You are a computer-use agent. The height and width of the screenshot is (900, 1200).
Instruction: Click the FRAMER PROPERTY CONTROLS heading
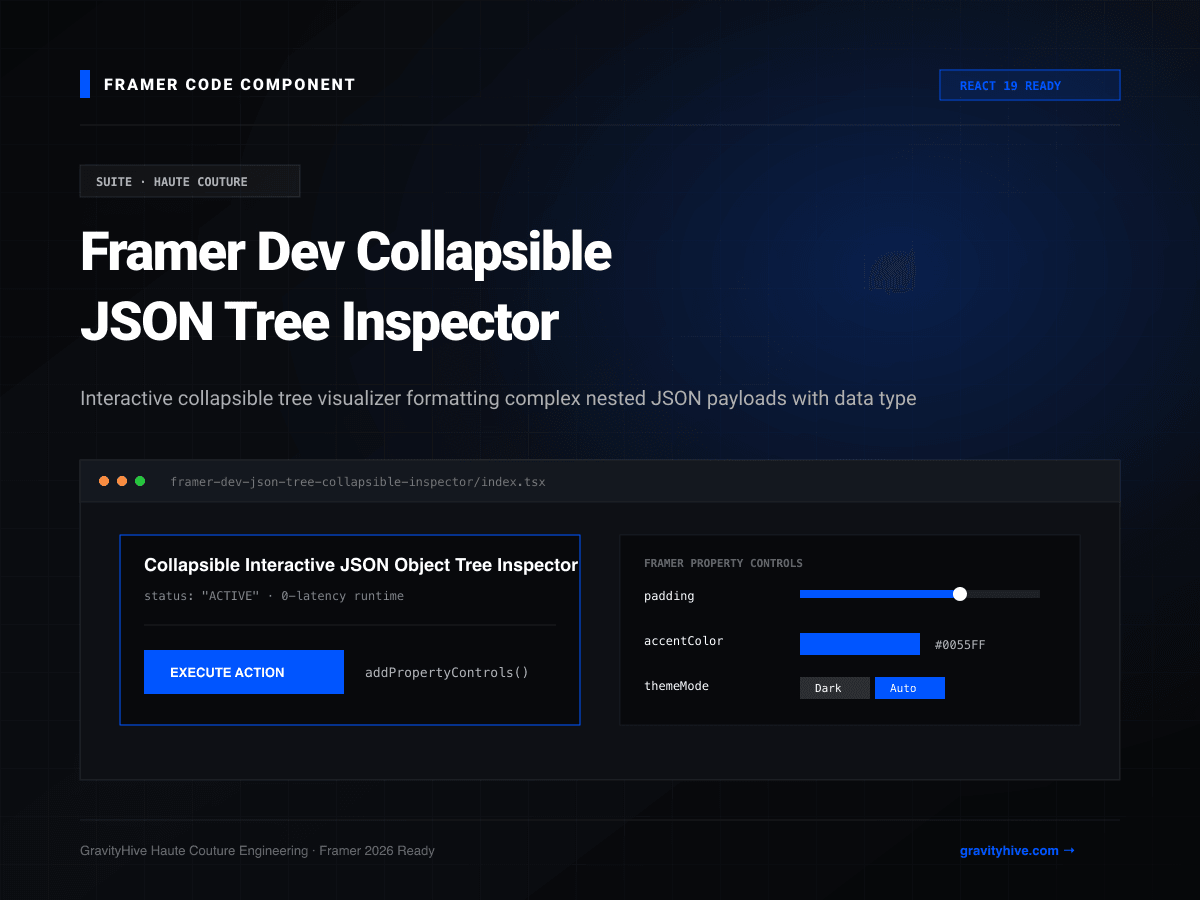[x=723, y=563]
